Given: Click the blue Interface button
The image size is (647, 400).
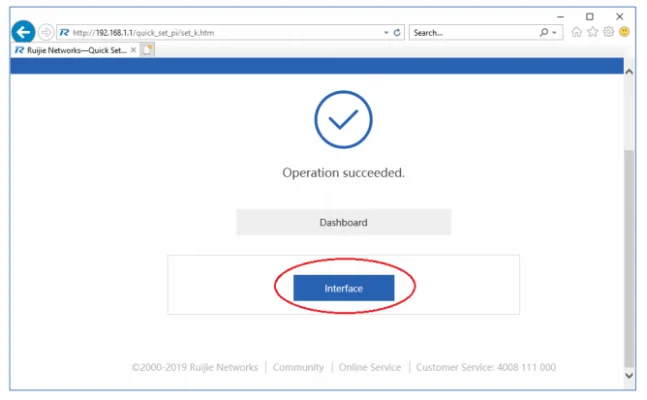Looking at the screenshot, I should pos(344,288).
